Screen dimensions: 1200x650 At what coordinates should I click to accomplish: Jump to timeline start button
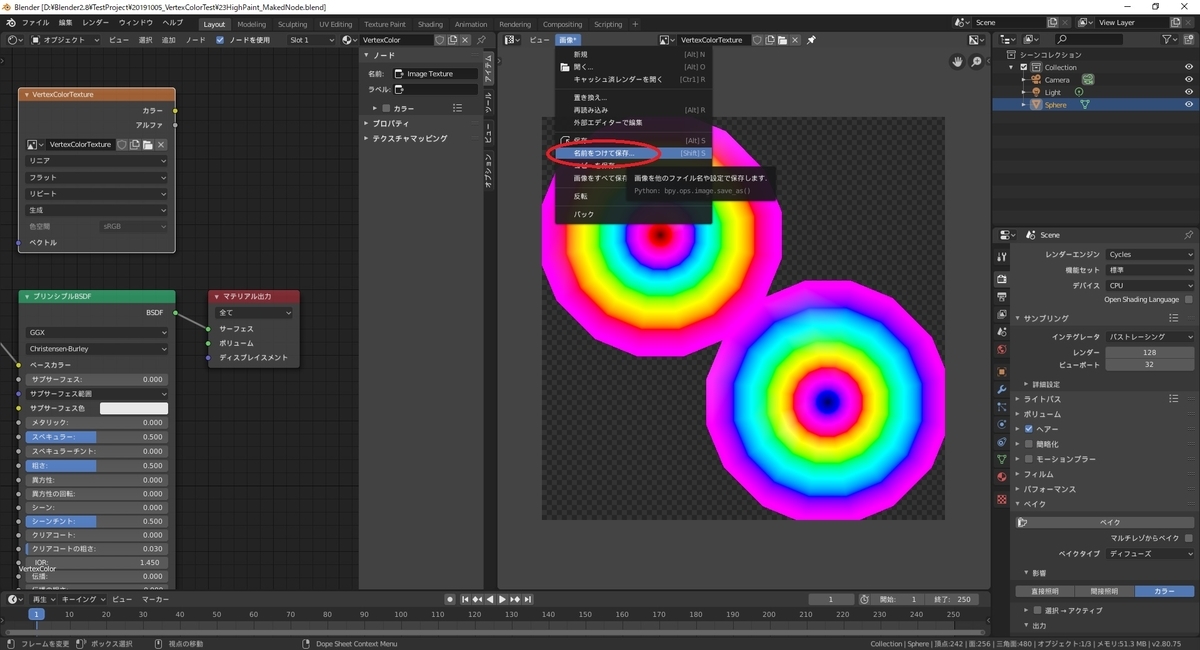466,599
